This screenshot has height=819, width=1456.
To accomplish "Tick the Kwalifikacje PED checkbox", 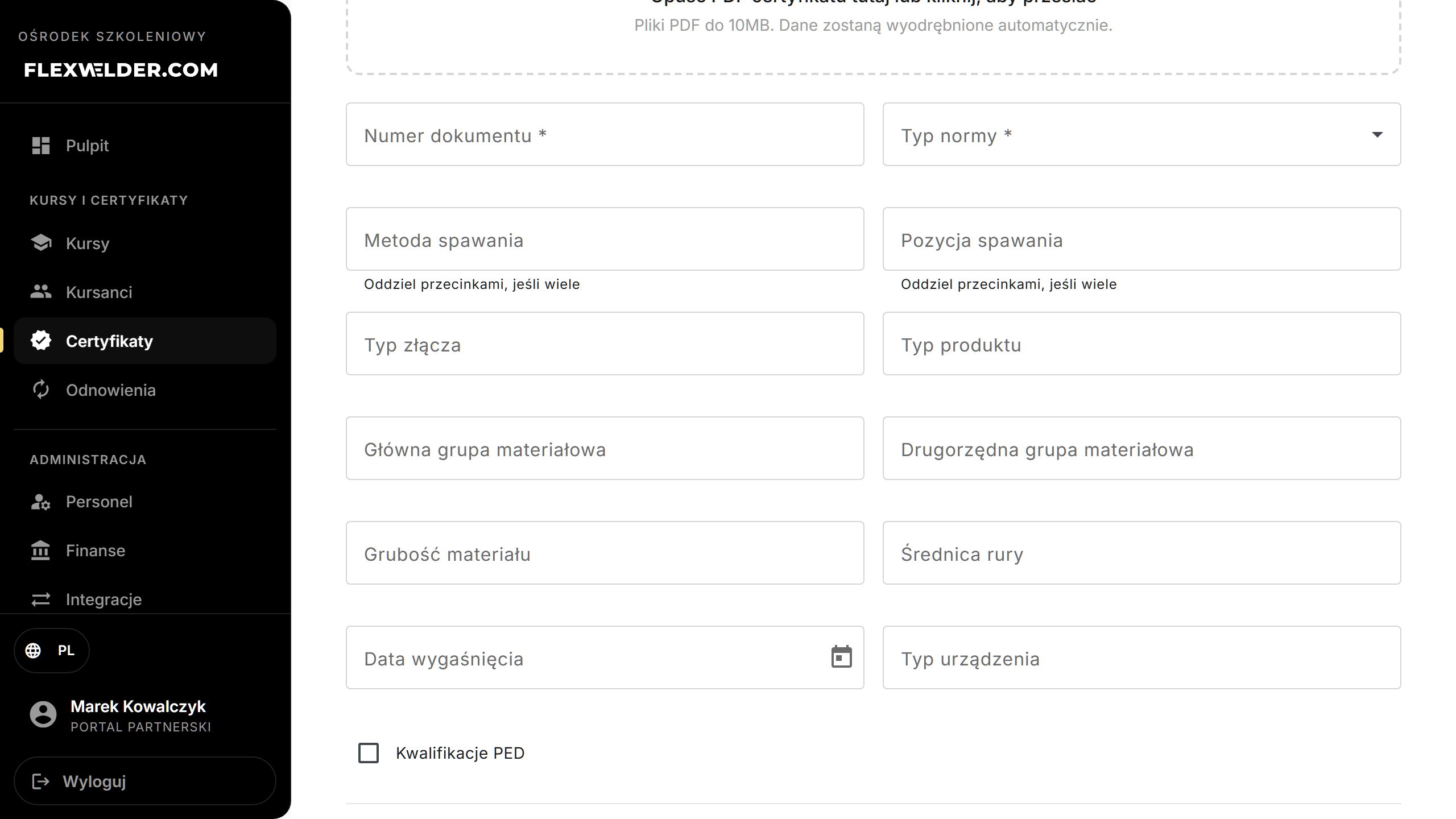I will [369, 753].
